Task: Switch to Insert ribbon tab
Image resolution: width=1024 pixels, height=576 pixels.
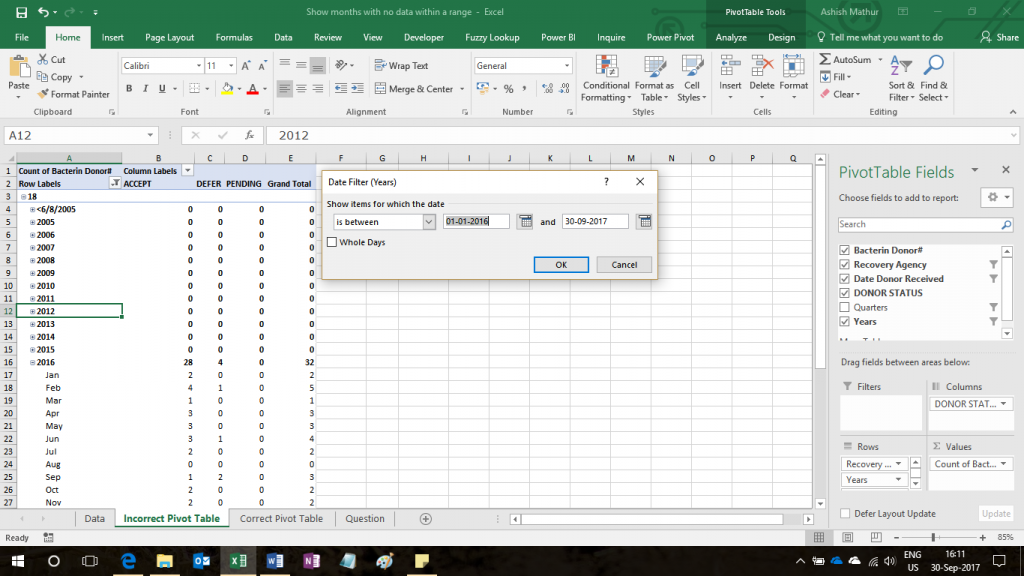Action: (x=112, y=37)
